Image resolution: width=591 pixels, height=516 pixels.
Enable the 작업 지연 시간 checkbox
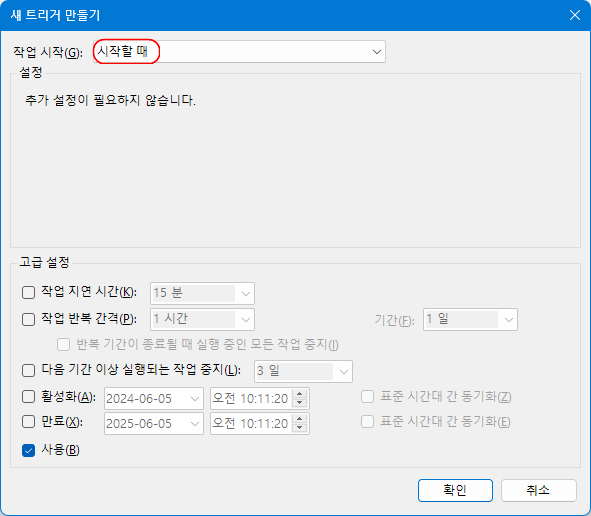(28, 292)
